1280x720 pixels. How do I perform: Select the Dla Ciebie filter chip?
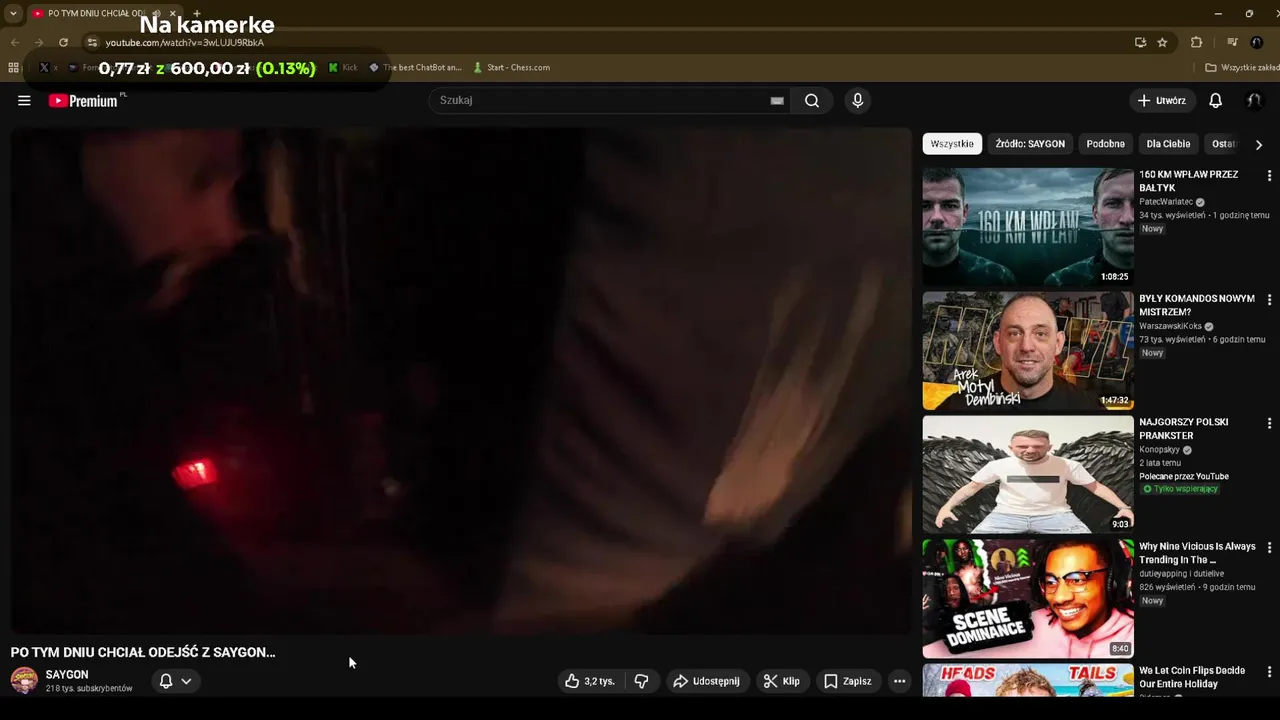(x=1168, y=144)
